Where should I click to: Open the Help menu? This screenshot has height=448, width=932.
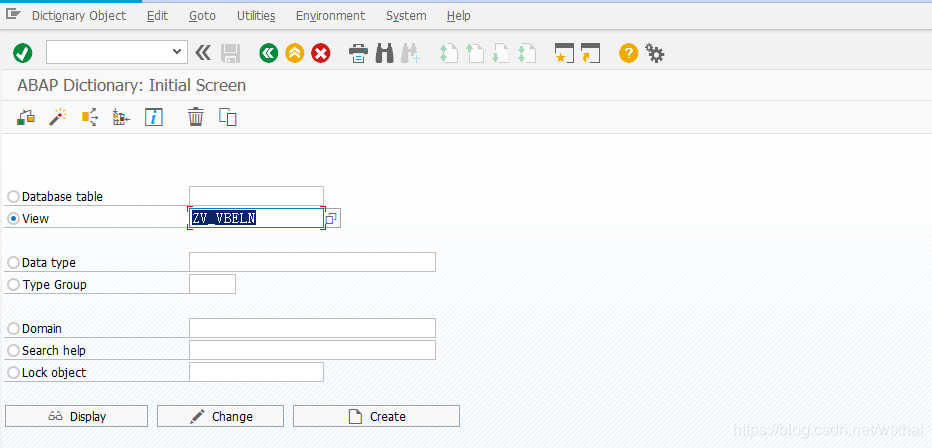[458, 15]
